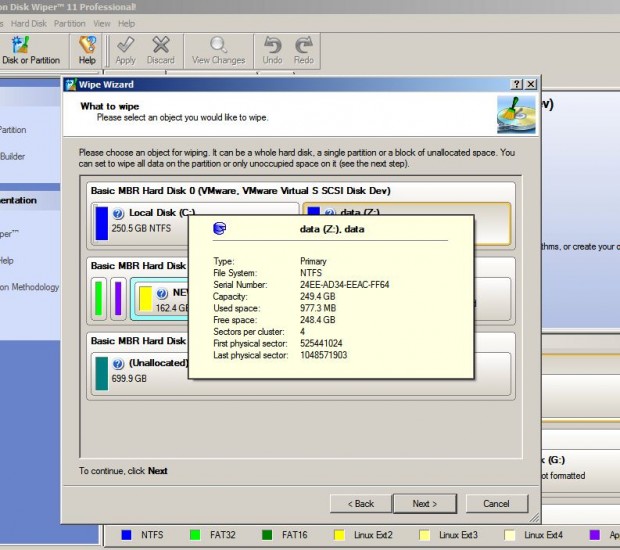620x550 pixels.
Task: Click the last physical sector value 1048571903
Action: point(323,355)
